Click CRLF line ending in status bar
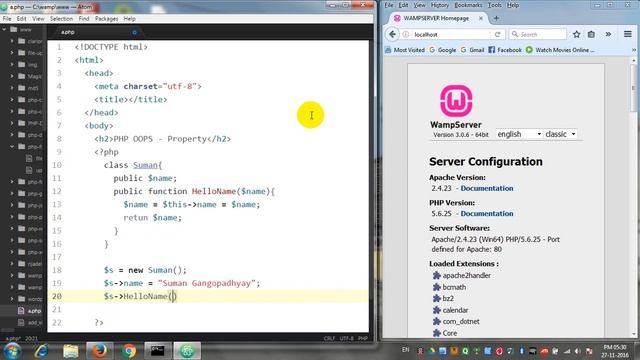 [329, 338]
